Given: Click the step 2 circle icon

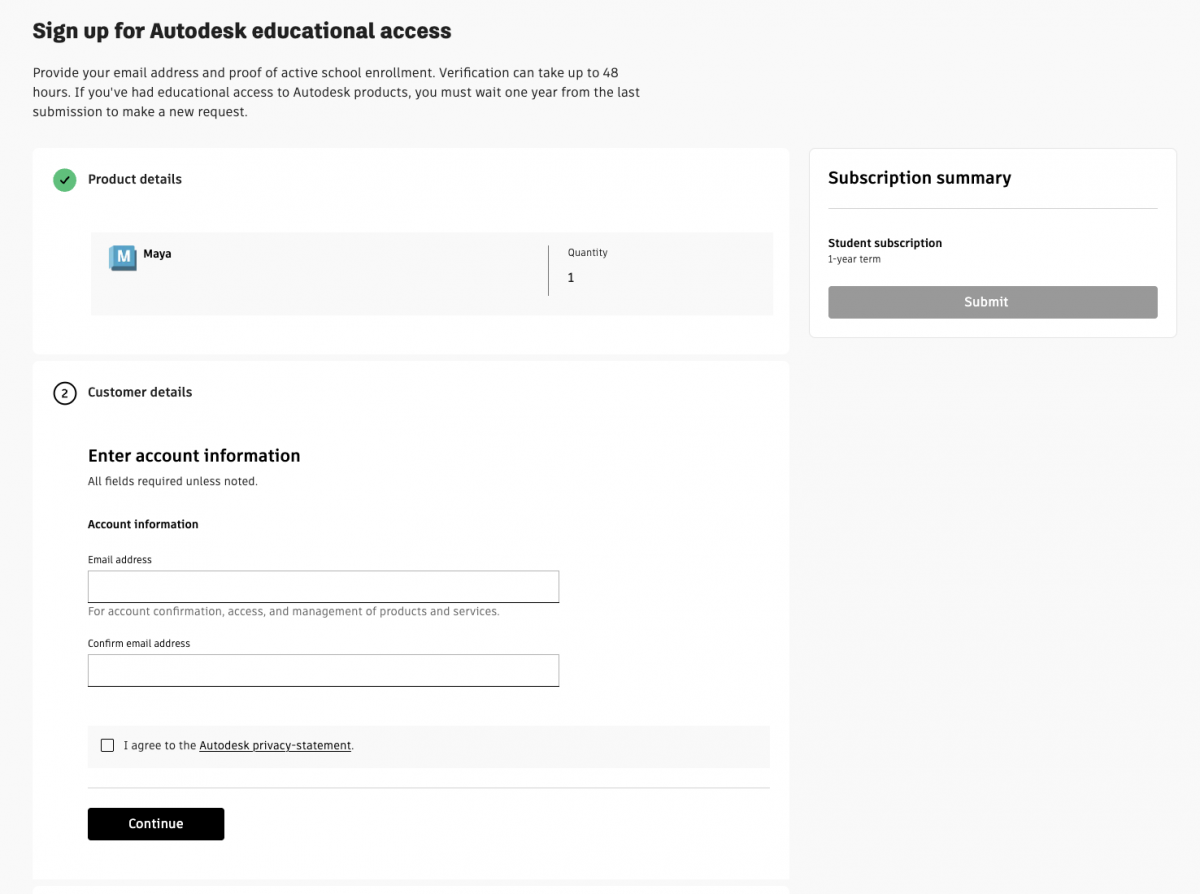Looking at the screenshot, I should [65, 393].
